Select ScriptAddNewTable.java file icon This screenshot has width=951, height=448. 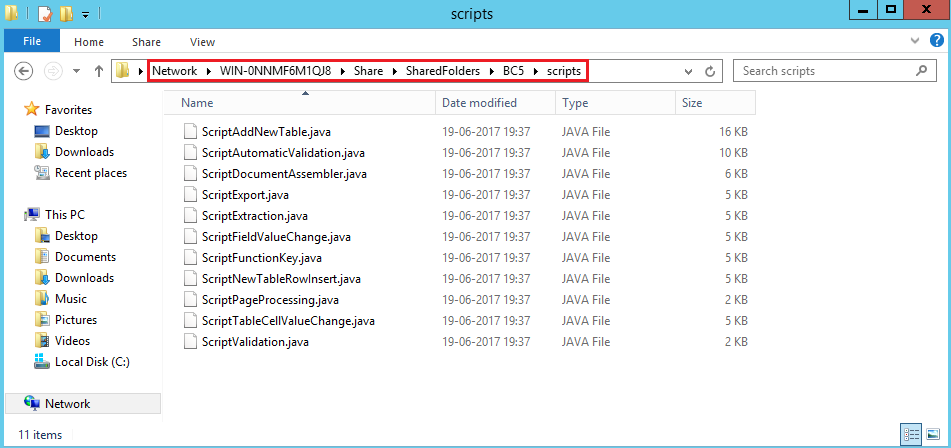pyautogui.click(x=191, y=132)
